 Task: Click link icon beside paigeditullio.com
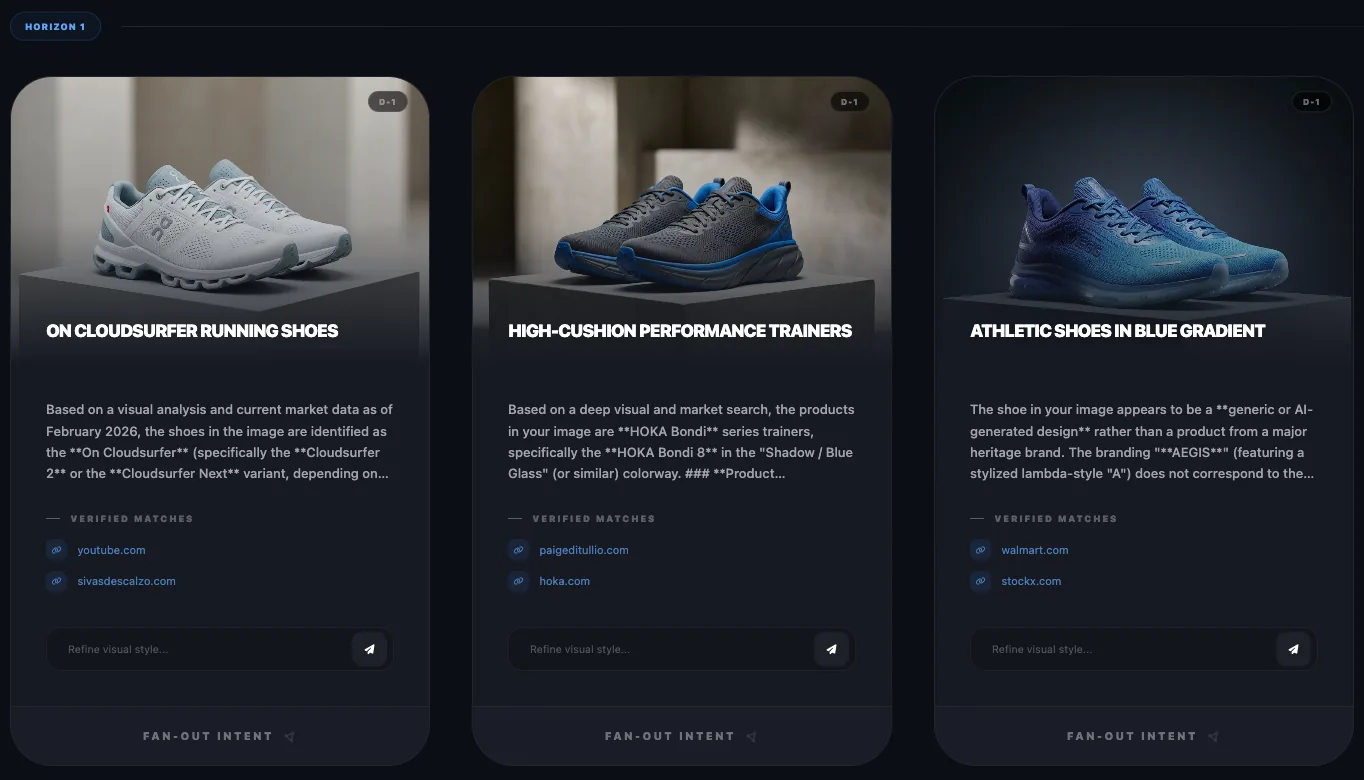[x=518, y=550]
